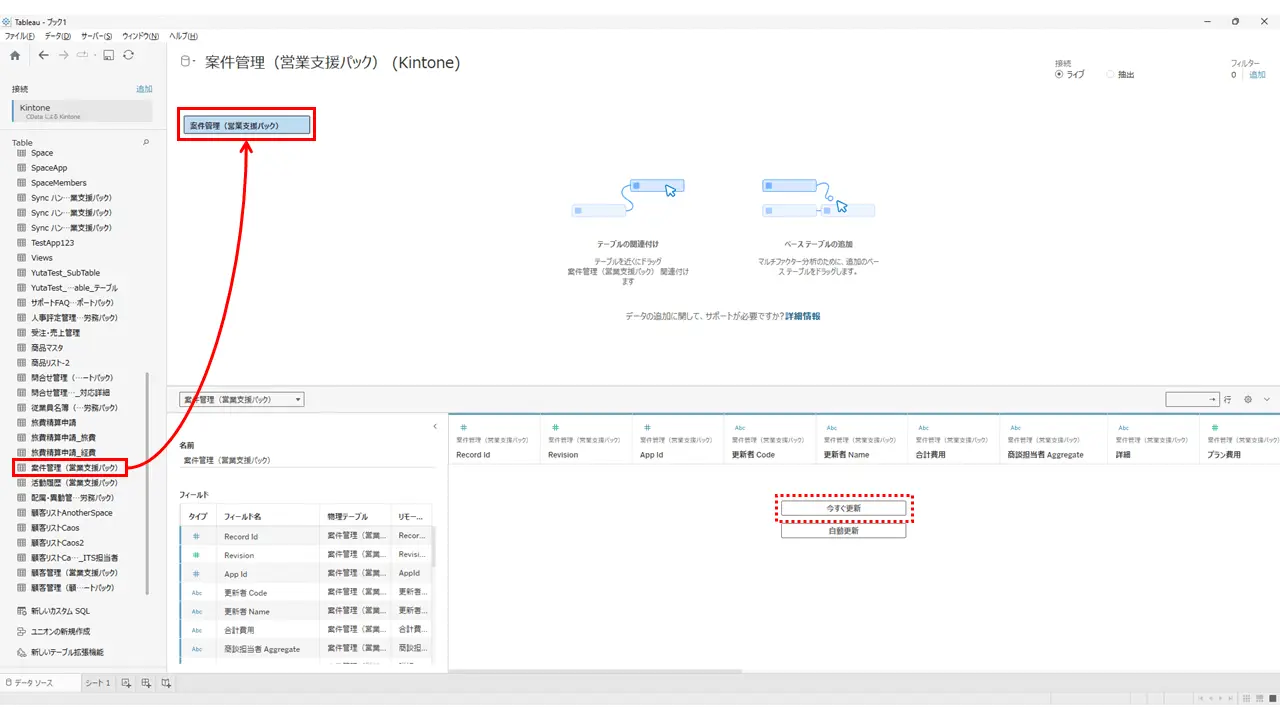Screen dimensions: 1280x720
Task: Click table icon next to SpaceApp
Action: [x=22, y=168]
